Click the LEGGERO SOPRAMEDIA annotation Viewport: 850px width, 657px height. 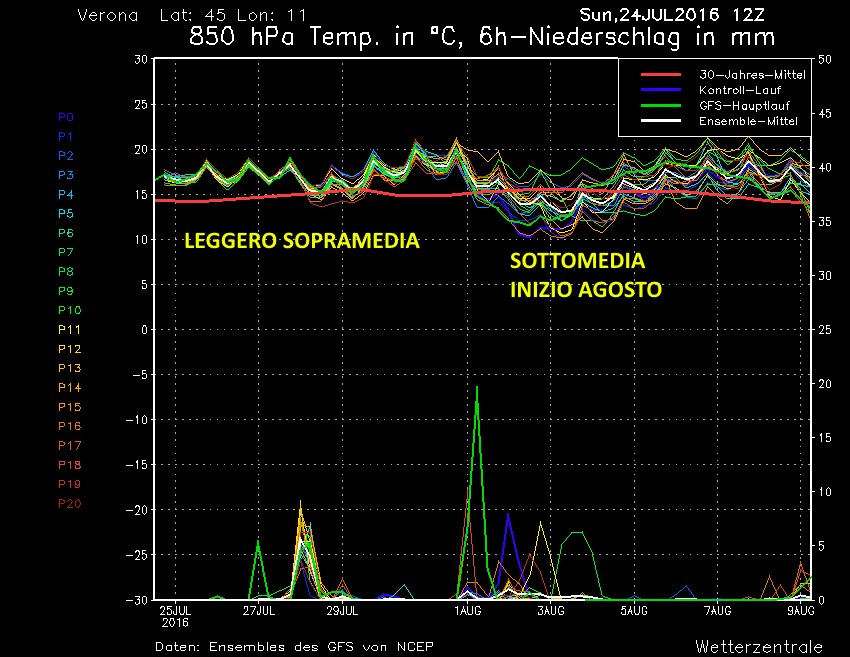[302, 241]
